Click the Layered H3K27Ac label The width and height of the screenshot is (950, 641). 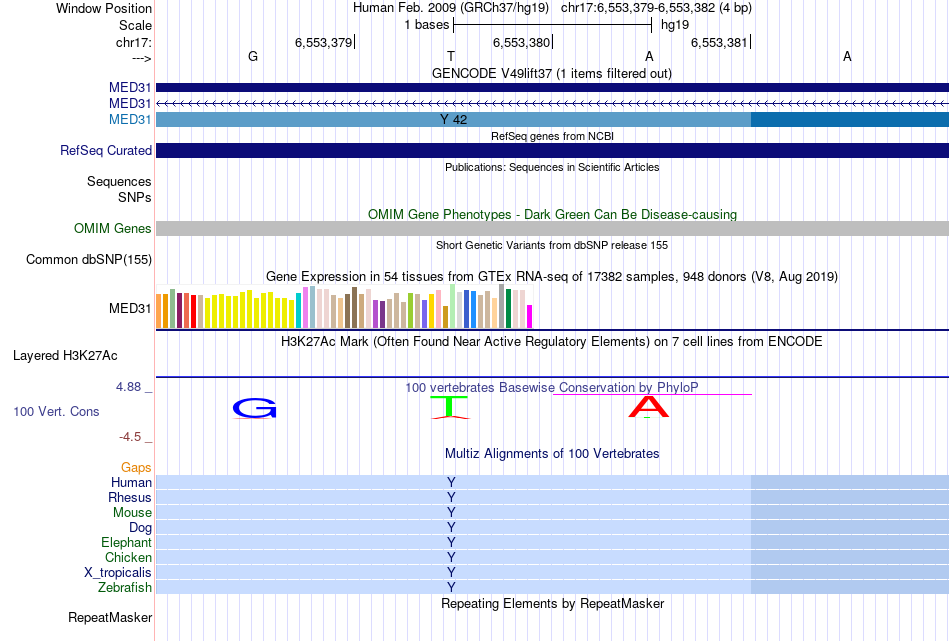pyautogui.click(x=65, y=356)
